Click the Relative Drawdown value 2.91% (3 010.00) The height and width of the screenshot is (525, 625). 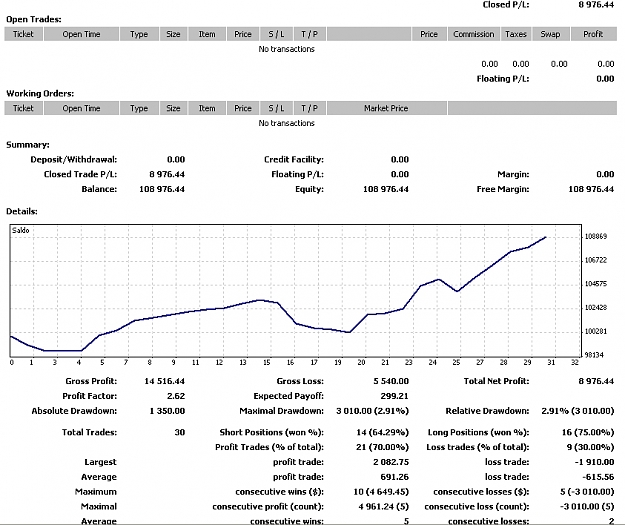point(578,411)
